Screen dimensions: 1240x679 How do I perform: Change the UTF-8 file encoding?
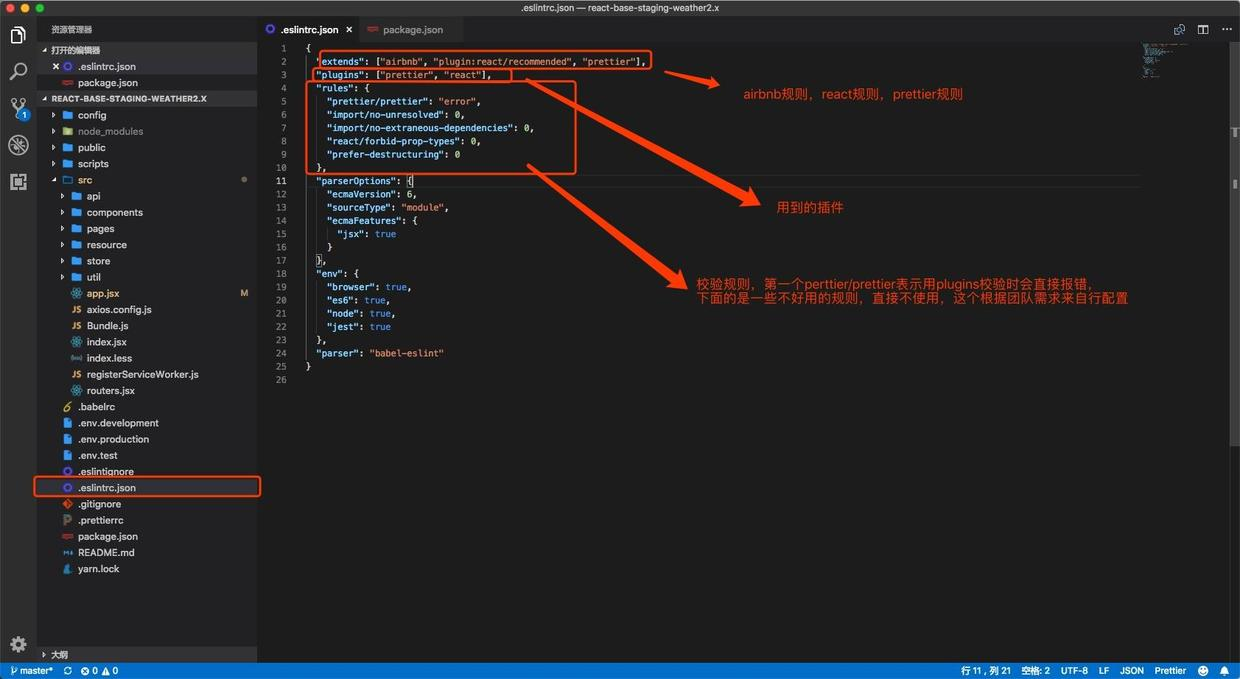(x=1074, y=671)
